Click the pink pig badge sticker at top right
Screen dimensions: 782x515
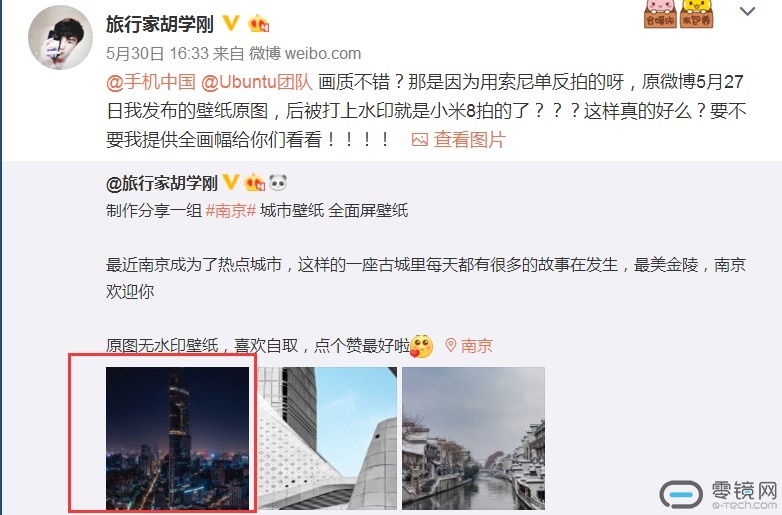[660, 13]
